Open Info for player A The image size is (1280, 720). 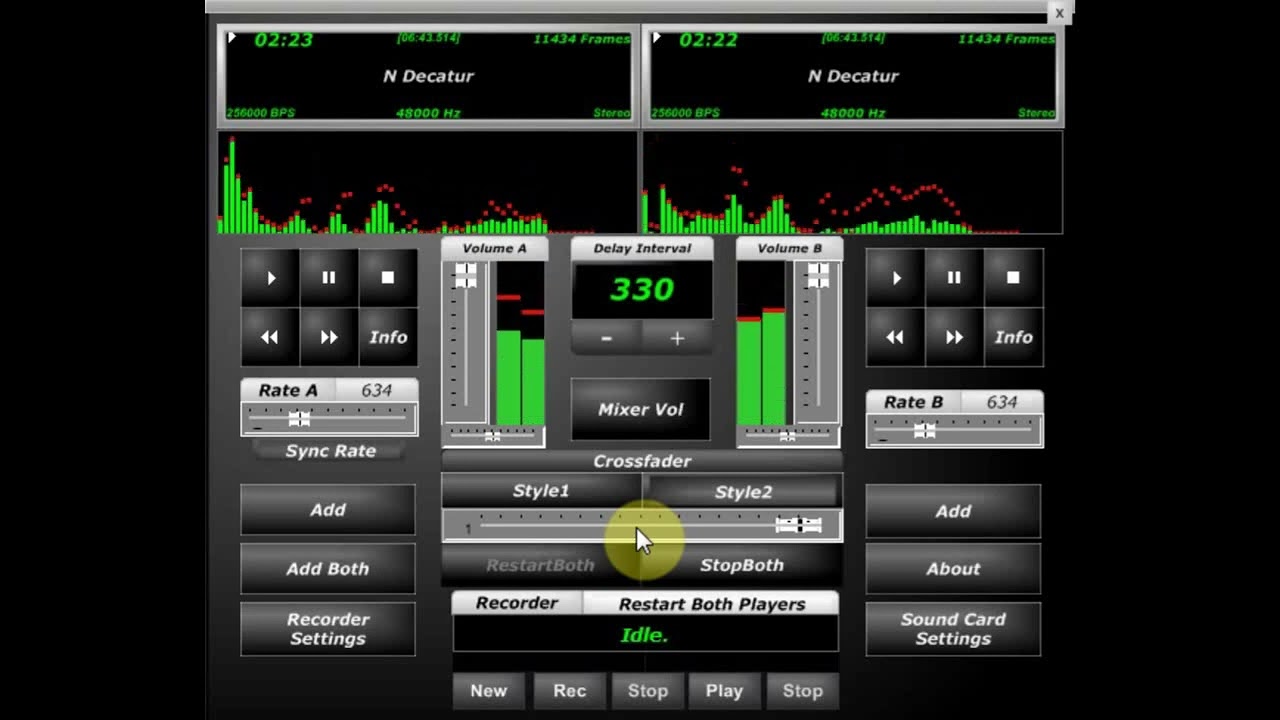388,337
